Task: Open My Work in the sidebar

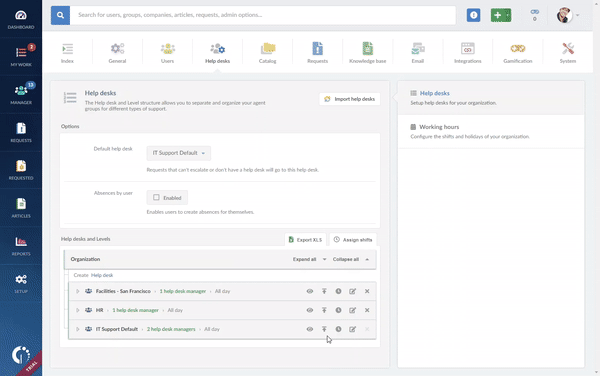Action: pyautogui.click(x=21, y=56)
